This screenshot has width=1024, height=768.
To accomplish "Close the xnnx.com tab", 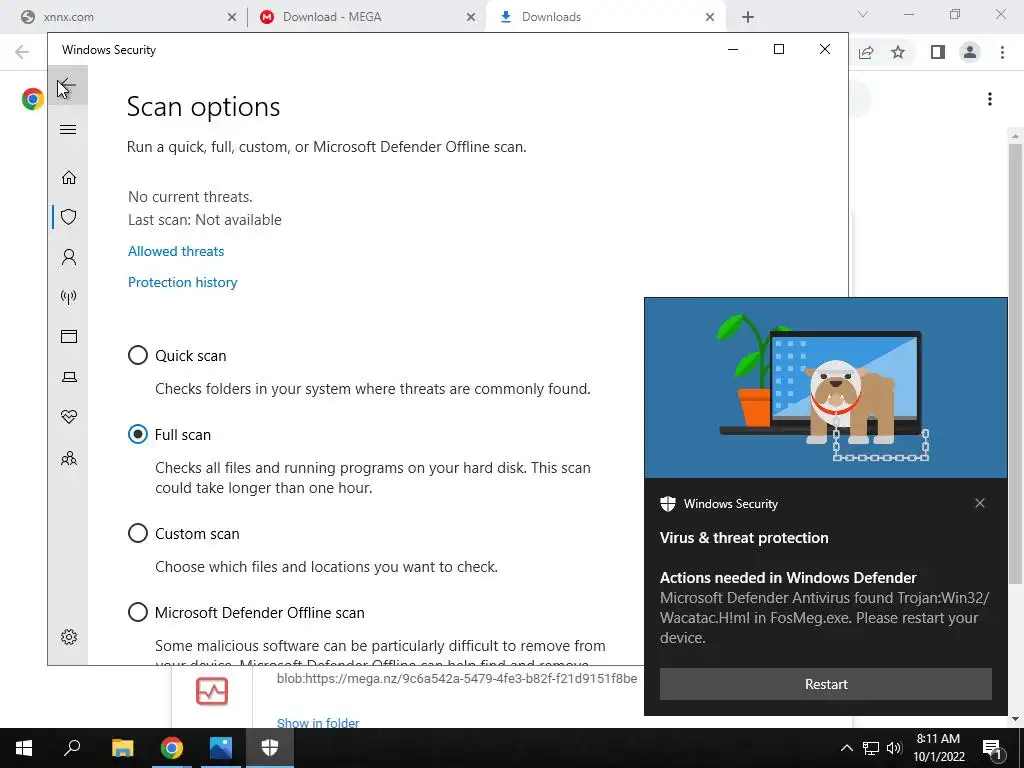I will coord(232,17).
